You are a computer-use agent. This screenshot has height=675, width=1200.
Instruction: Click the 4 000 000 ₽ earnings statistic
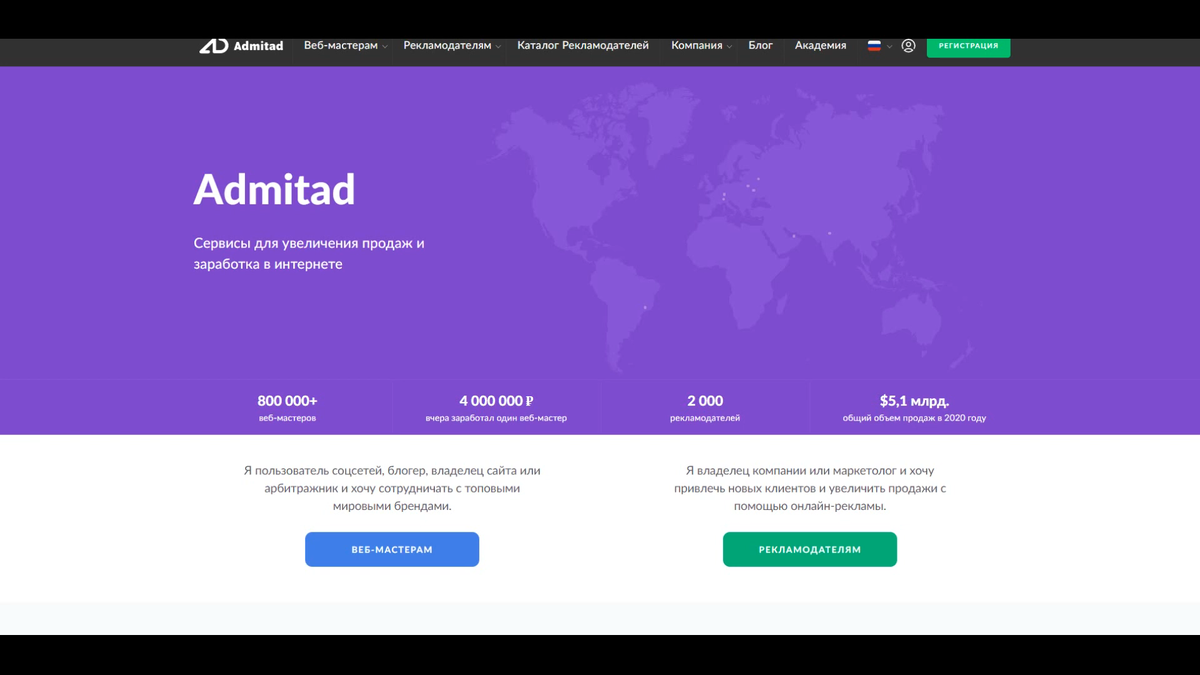[496, 407]
